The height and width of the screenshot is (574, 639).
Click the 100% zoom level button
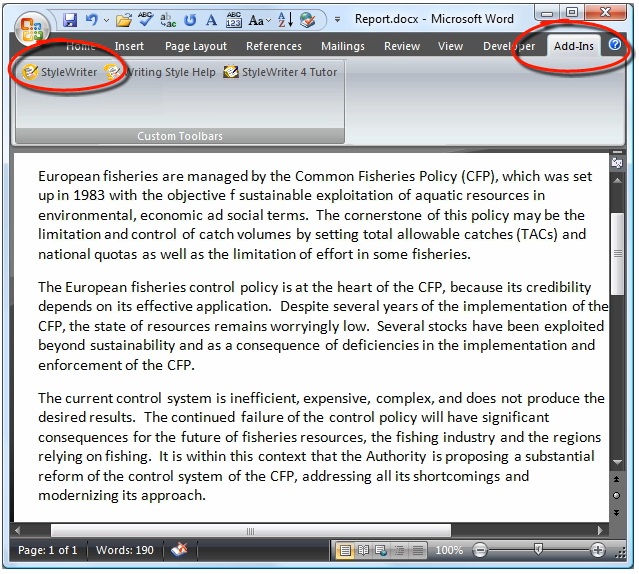coord(449,550)
